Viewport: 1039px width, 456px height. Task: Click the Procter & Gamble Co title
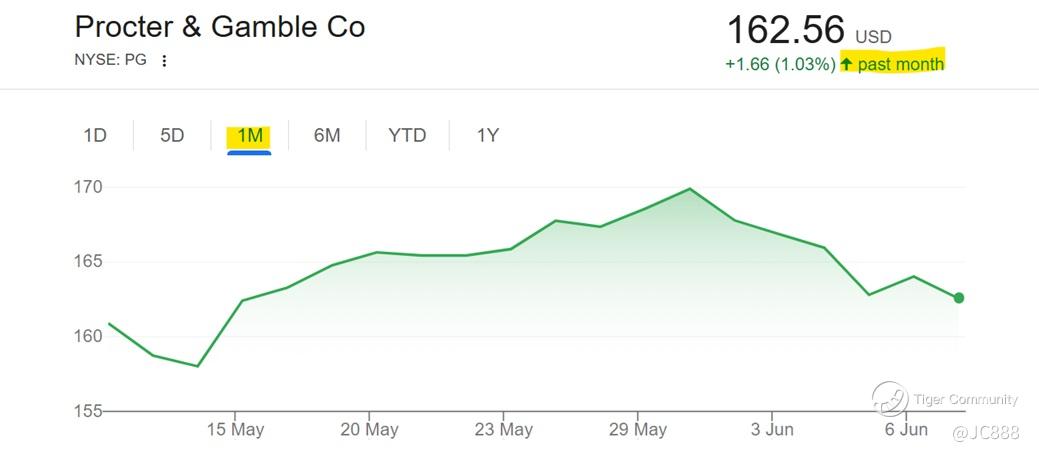click(x=220, y=27)
